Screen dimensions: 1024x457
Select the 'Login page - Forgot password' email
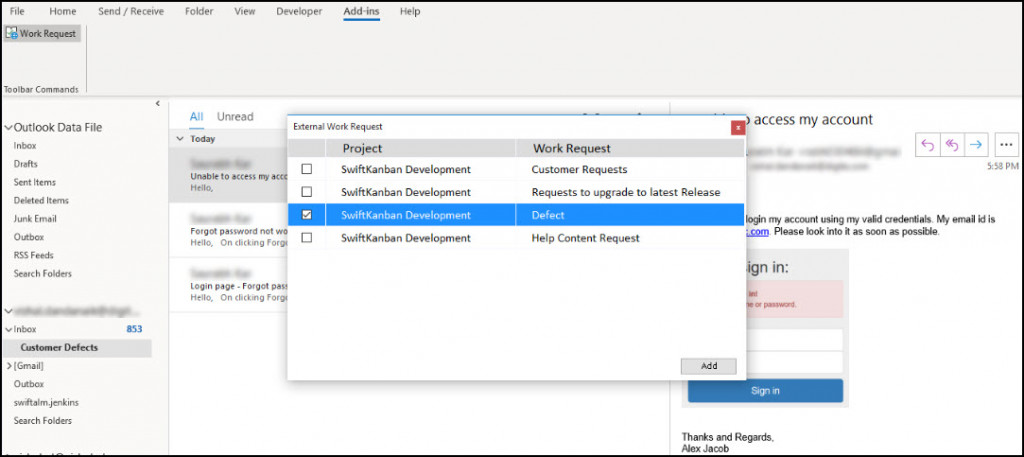(x=229, y=284)
